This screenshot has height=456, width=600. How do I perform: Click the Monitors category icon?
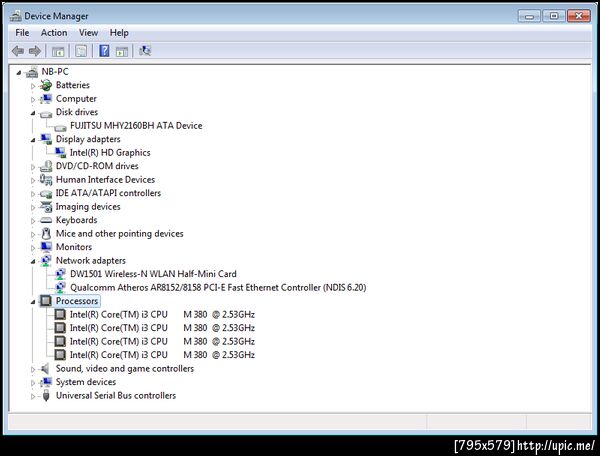pyautogui.click(x=46, y=247)
